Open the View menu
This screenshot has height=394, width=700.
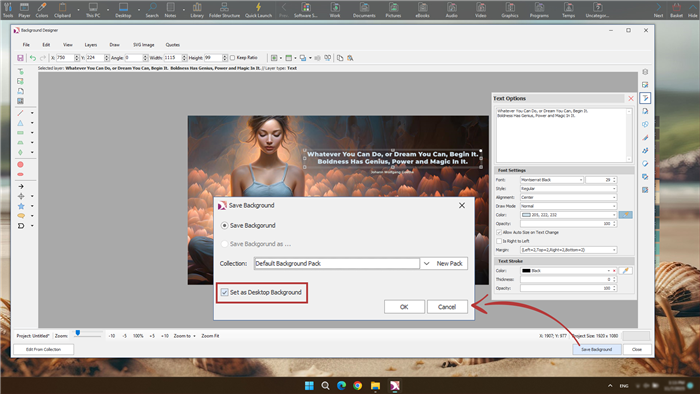pos(67,45)
